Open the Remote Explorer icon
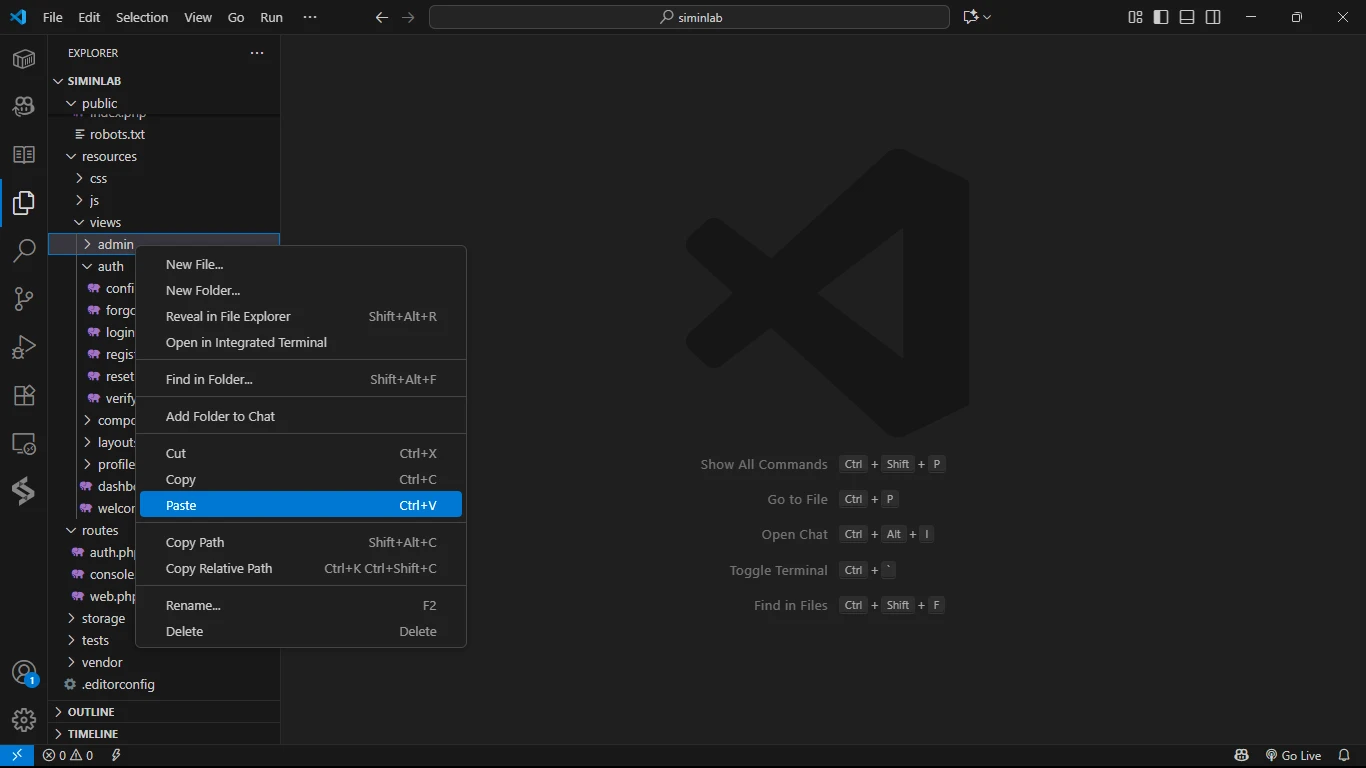 [x=24, y=443]
